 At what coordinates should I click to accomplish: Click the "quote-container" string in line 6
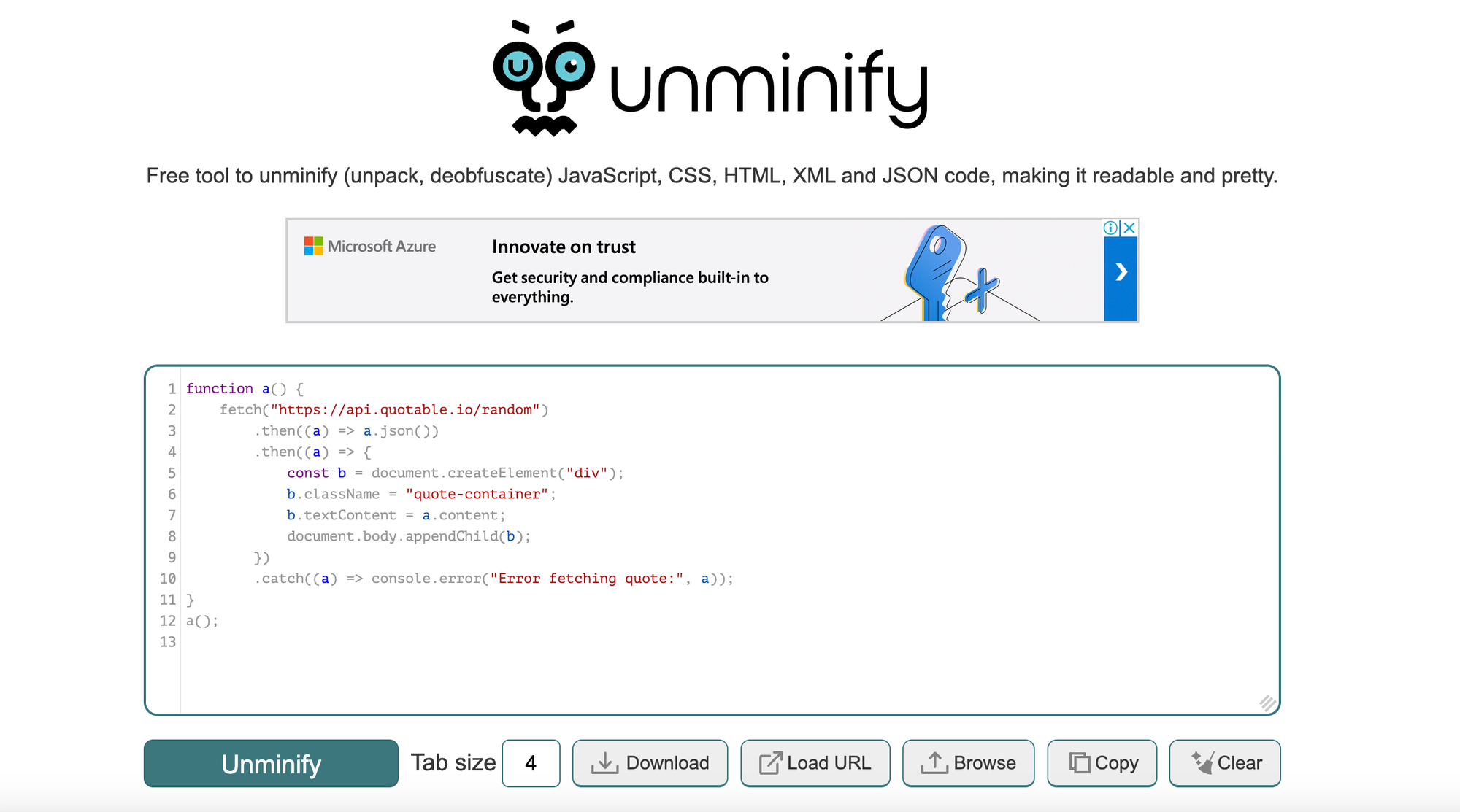click(477, 495)
